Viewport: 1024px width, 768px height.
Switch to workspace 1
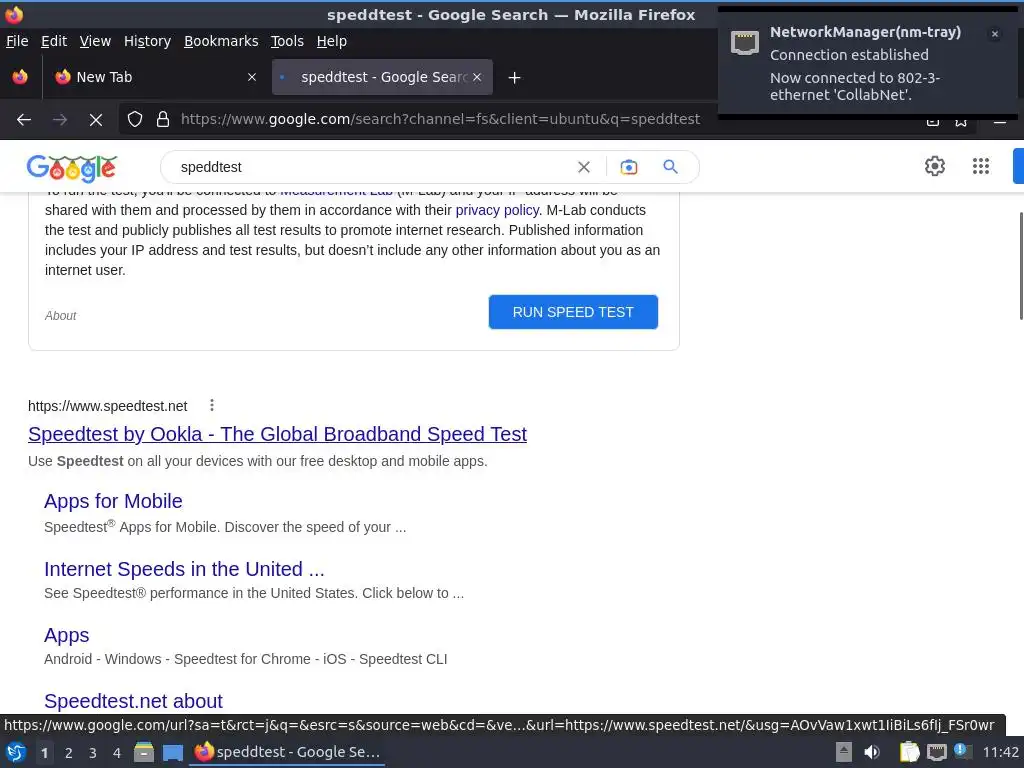44,753
